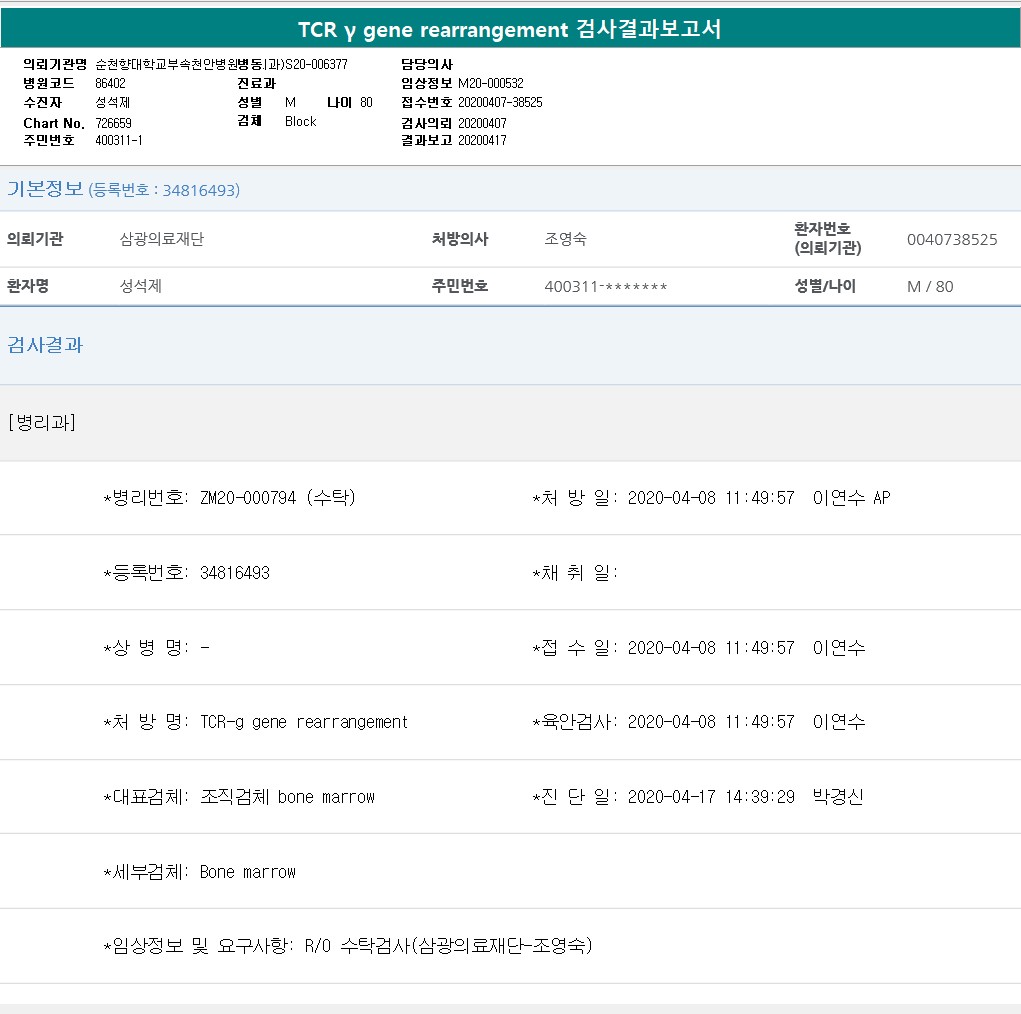Click the 처방의사 name 조영숙
This screenshot has width=1021, height=1014.
565,239
